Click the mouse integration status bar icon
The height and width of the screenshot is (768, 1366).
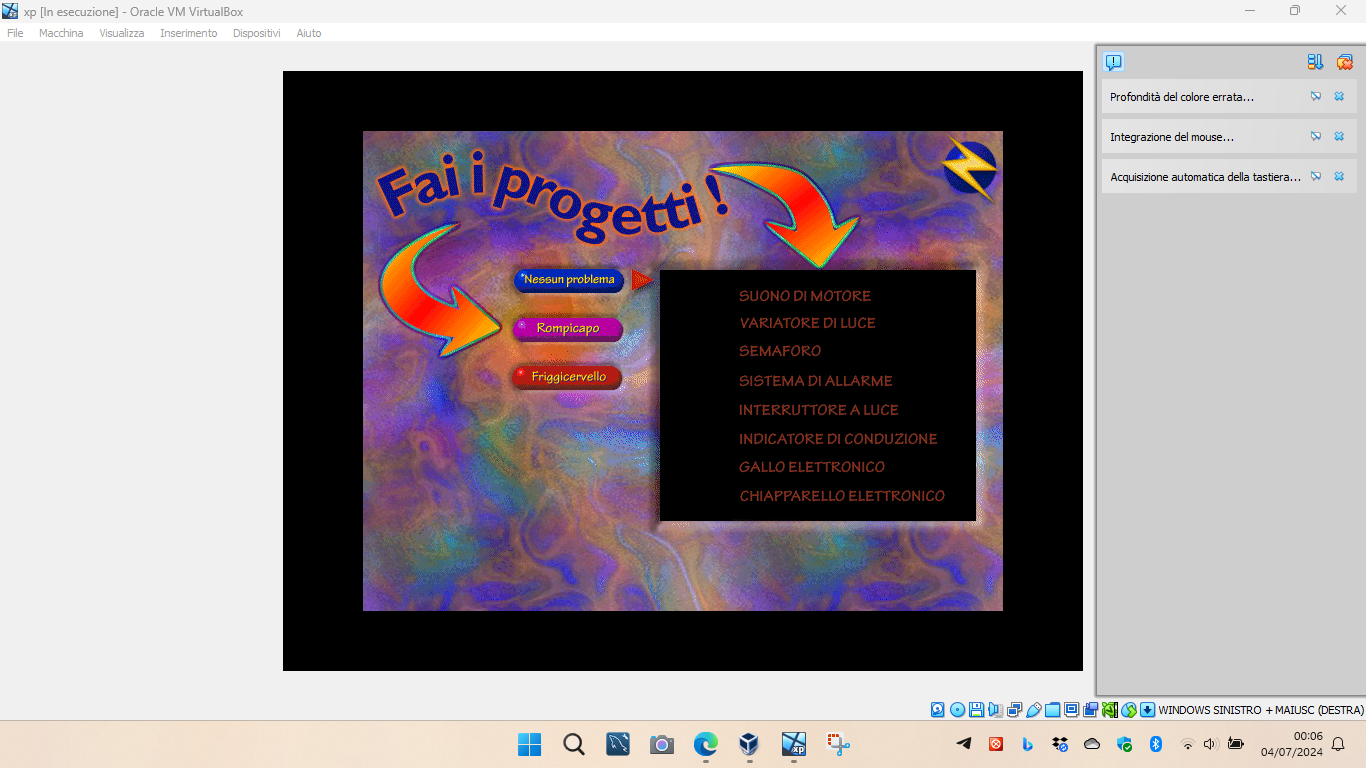1129,710
